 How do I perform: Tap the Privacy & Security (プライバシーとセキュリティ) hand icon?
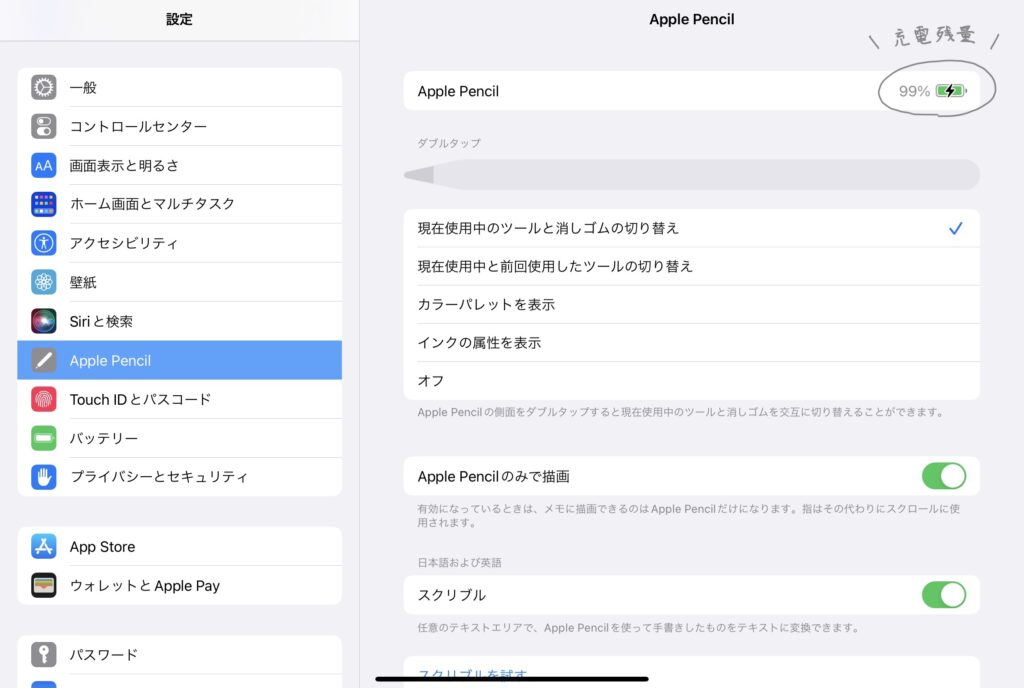[x=44, y=477]
